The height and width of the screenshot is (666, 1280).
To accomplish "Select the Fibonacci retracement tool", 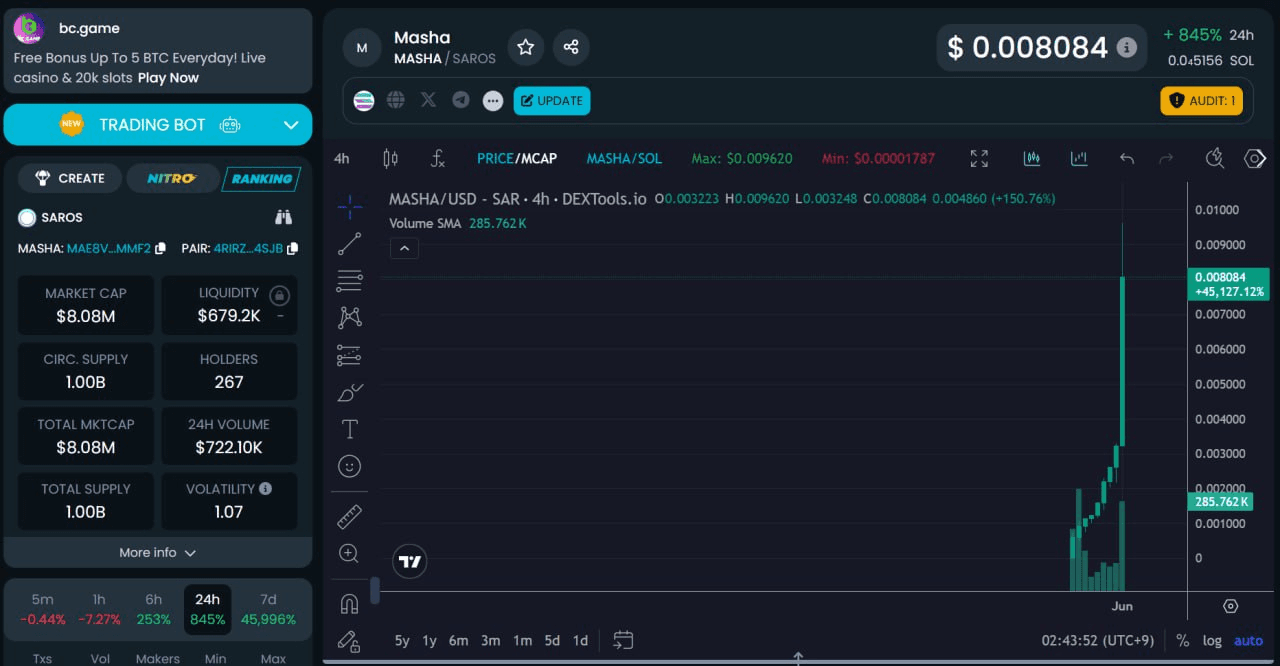I will point(350,280).
